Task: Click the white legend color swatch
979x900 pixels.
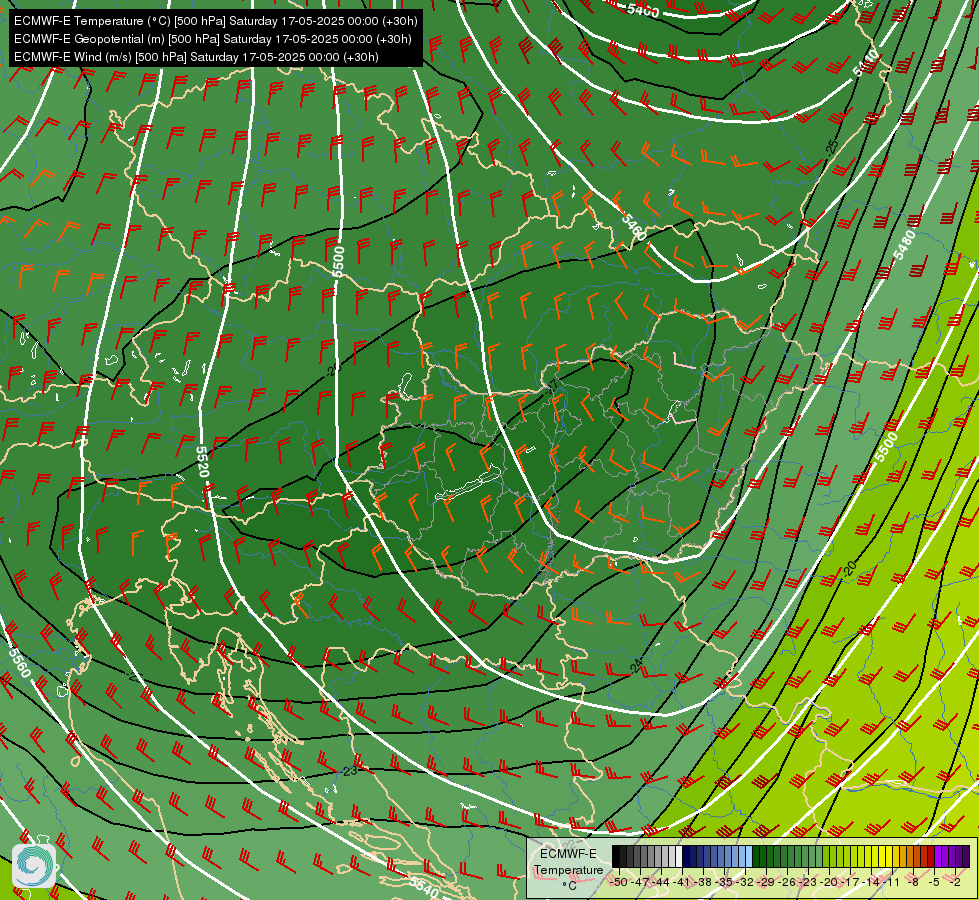Action: click(679, 856)
